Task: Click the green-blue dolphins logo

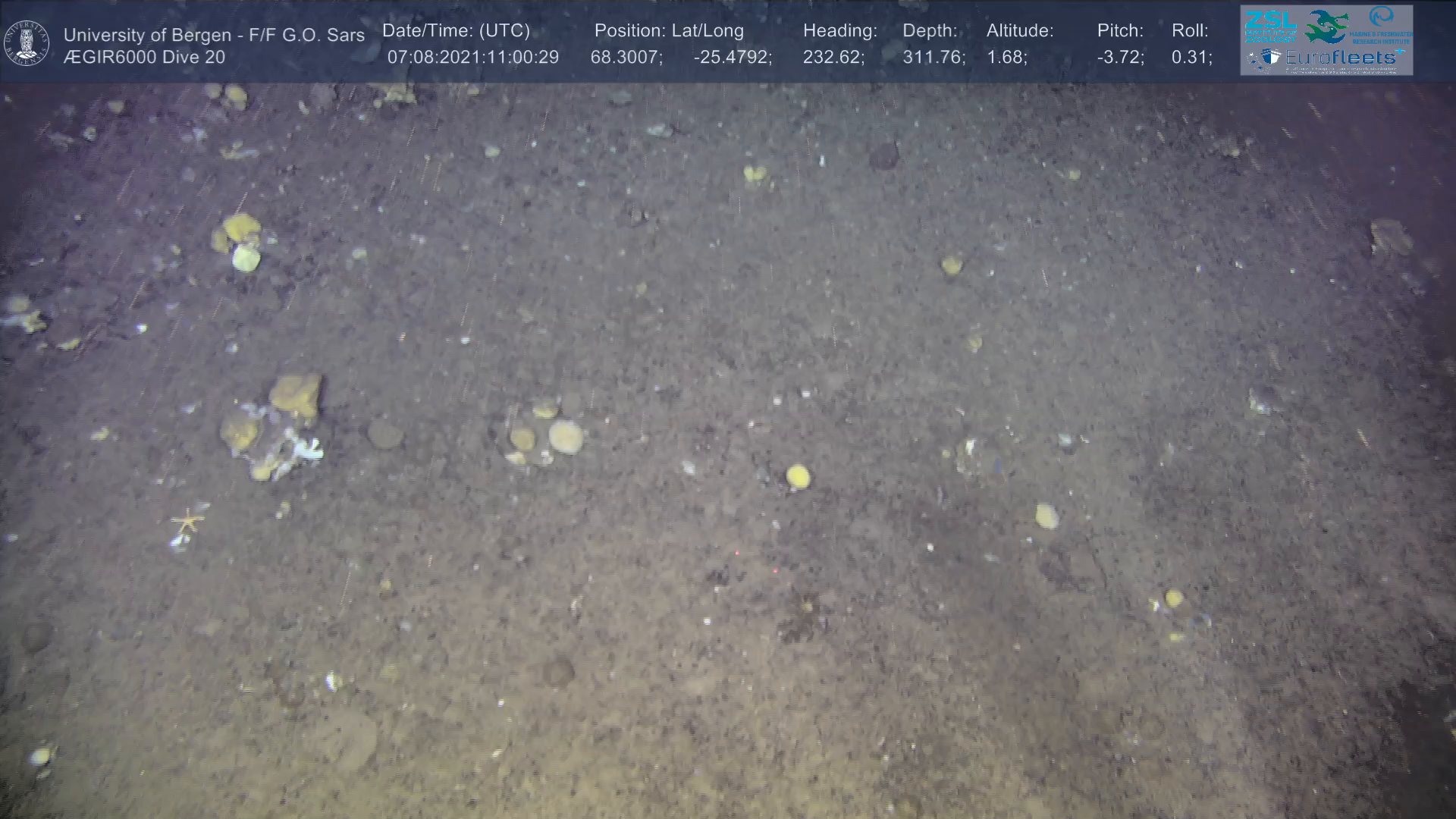Action: point(1326,26)
